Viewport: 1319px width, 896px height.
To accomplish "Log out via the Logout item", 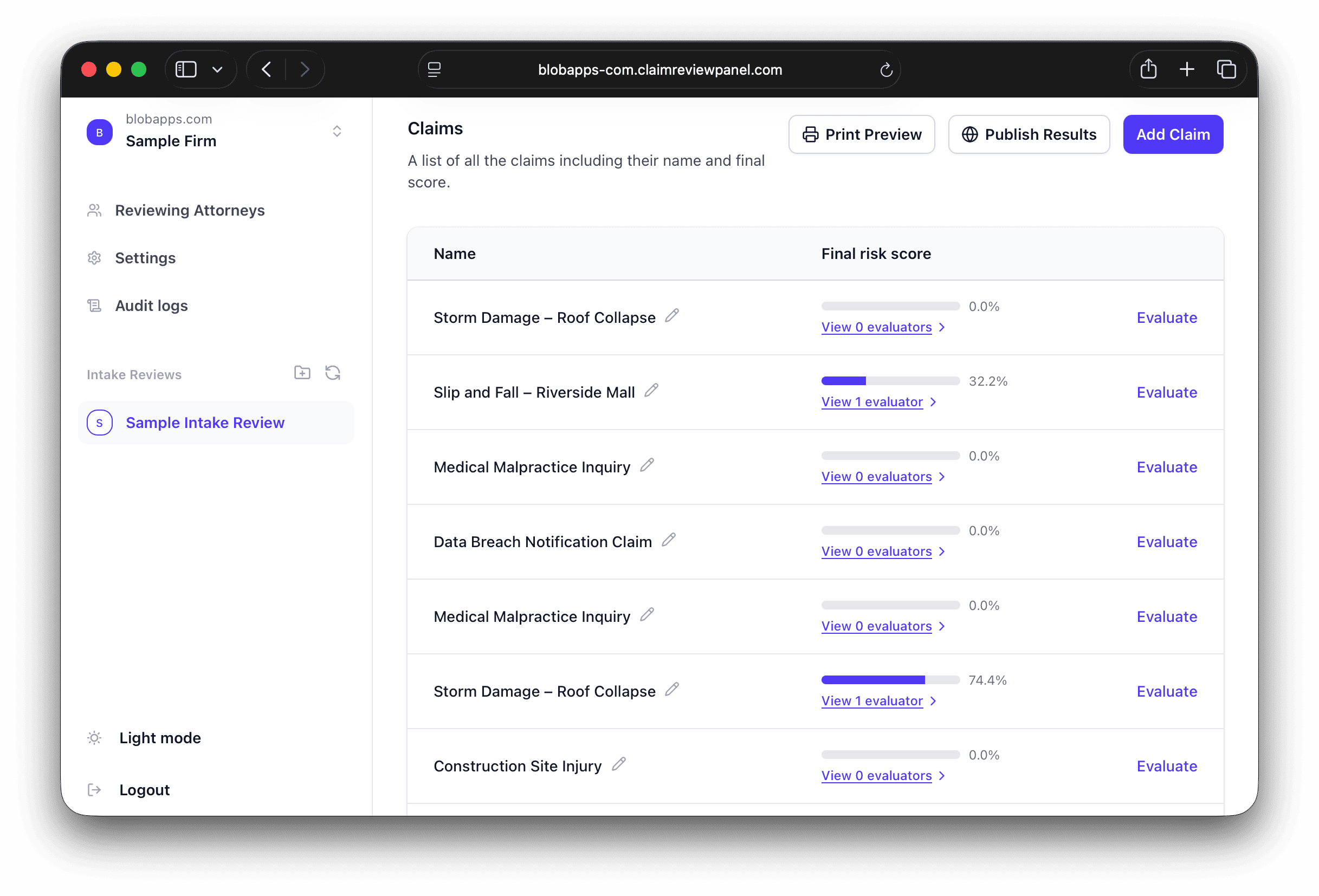I will point(144,790).
